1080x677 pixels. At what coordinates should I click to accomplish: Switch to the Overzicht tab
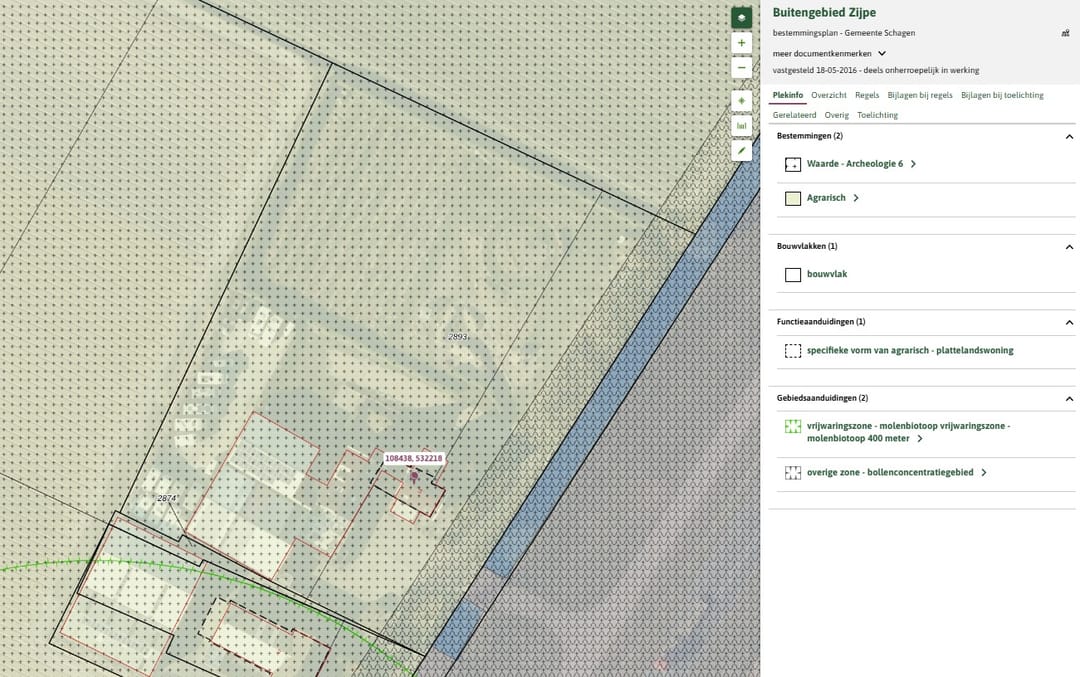click(829, 95)
